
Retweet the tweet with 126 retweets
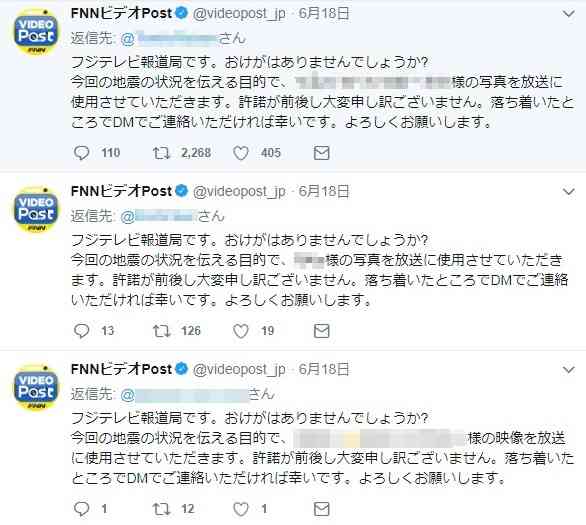161,331
